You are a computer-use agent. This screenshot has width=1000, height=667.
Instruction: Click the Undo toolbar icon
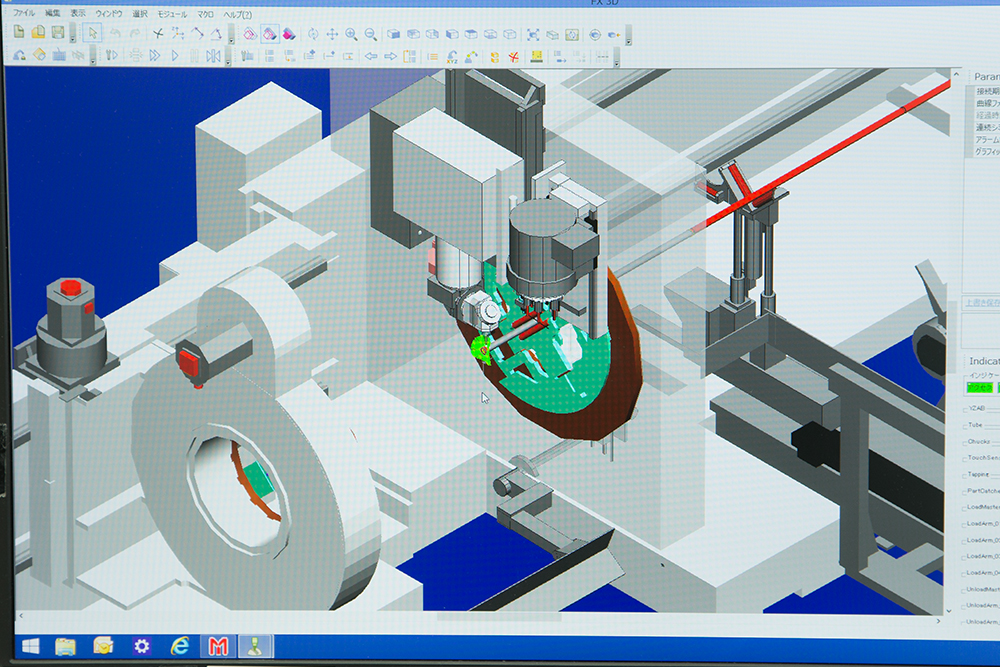coord(115,32)
